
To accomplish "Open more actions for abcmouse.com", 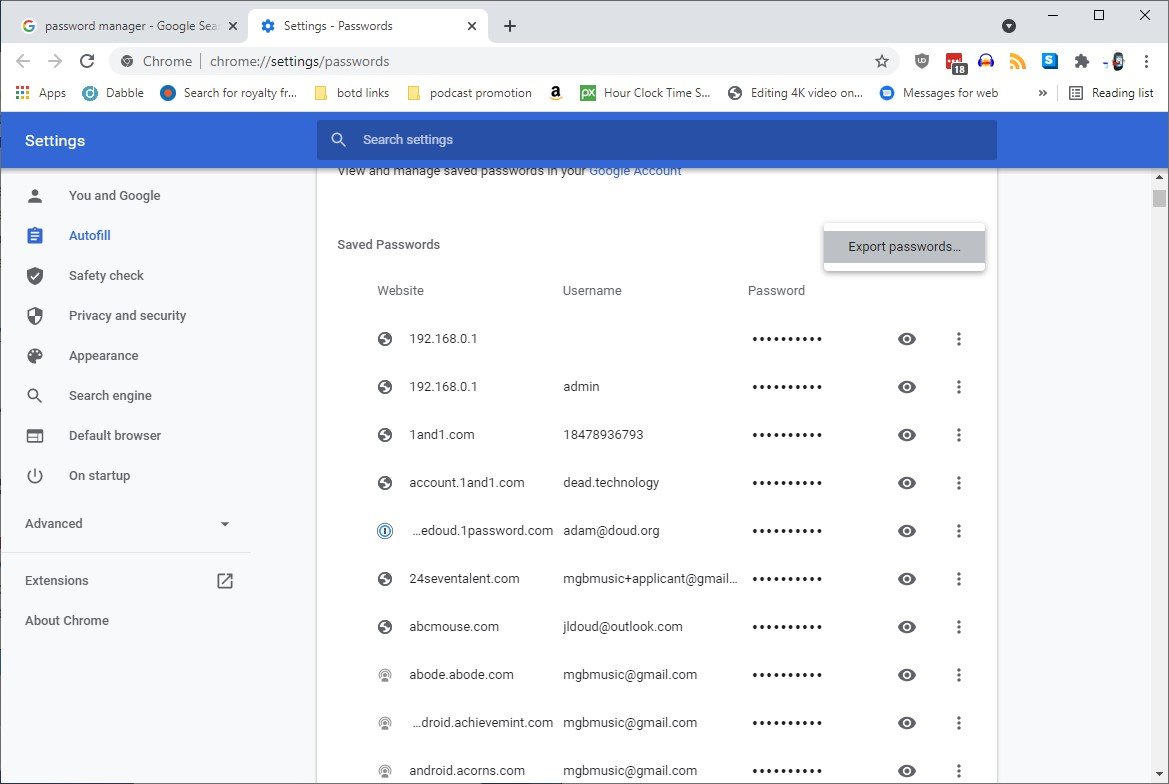I will coord(959,627).
